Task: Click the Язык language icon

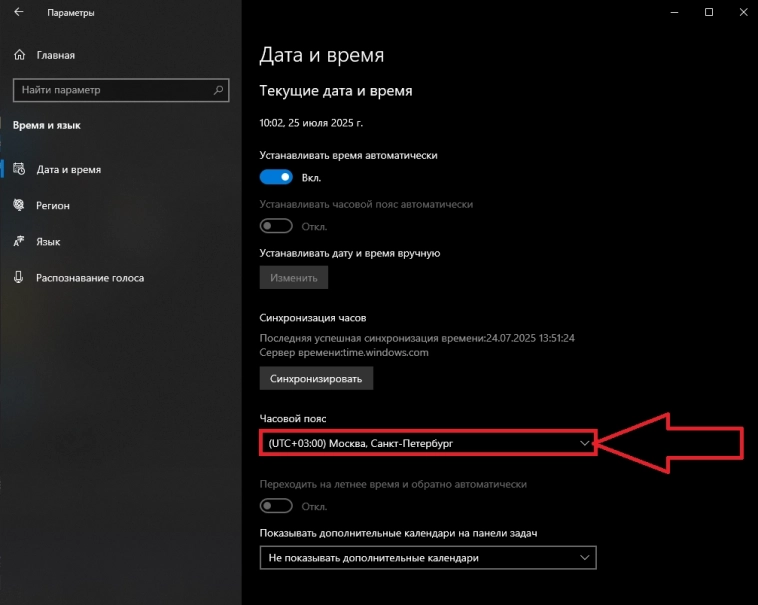Action: pyautogui.click(x=19, y=241)
